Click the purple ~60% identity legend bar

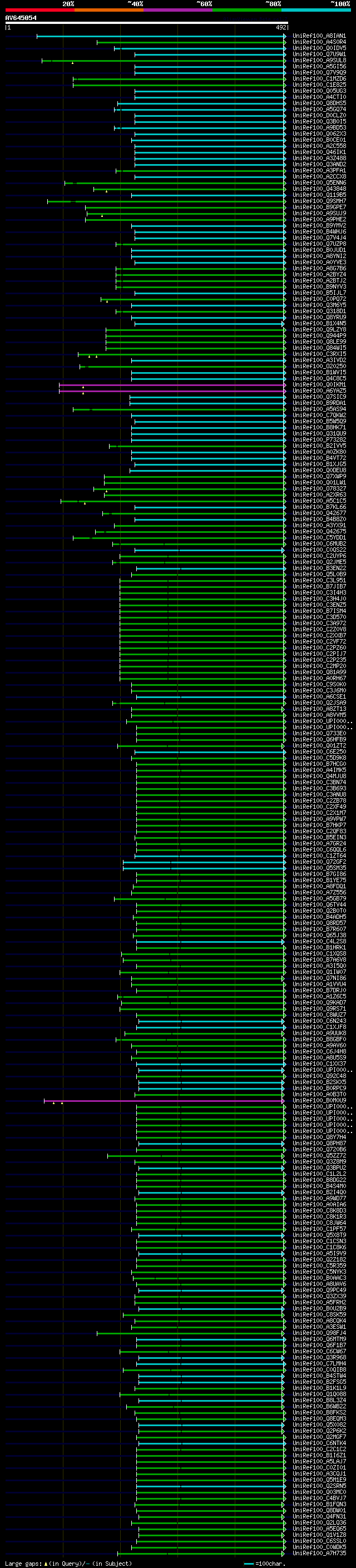point(179,11)
